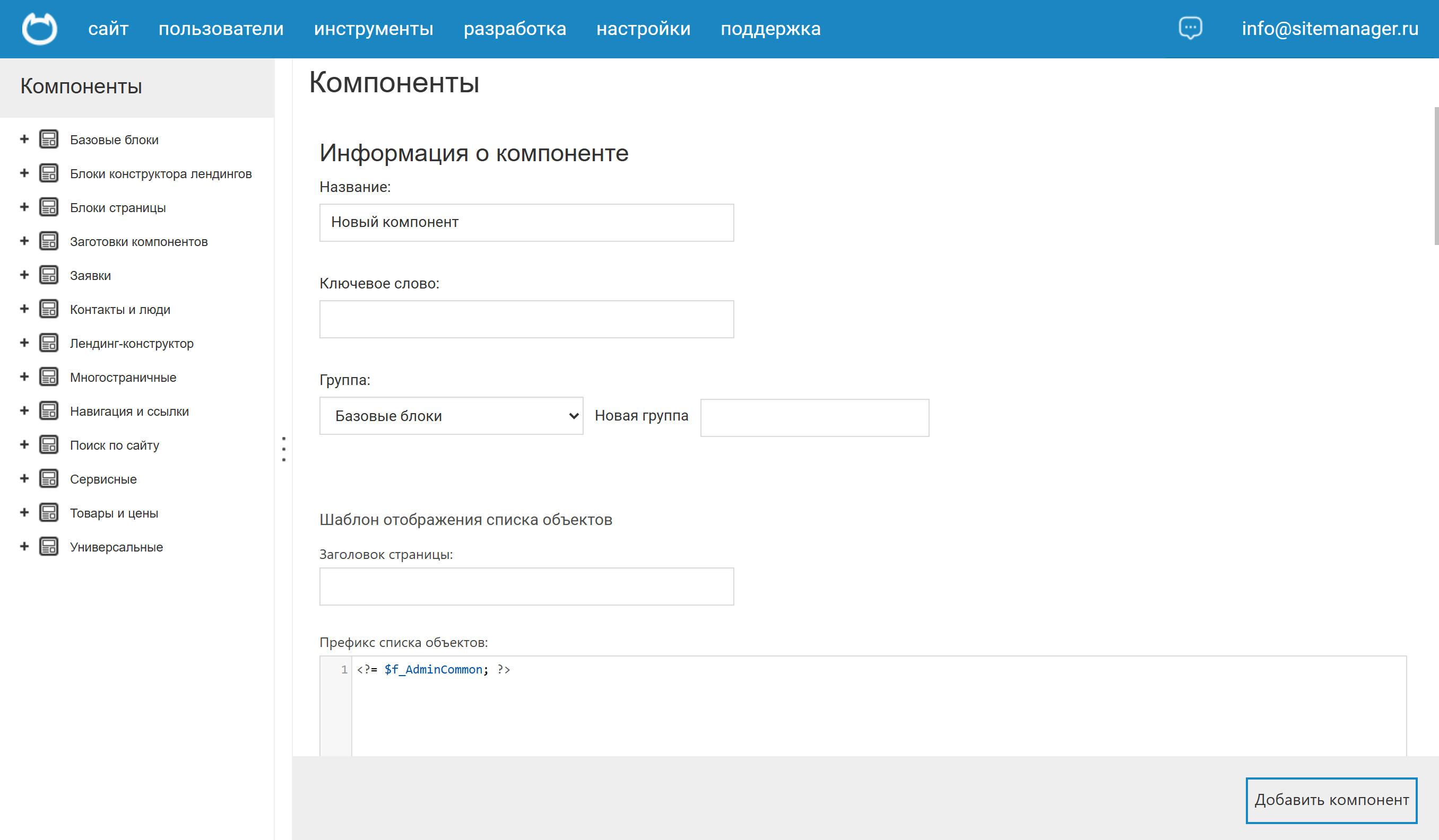Image resolution: width=1439 pixels, height=840 pixels.
Task: Select Товары и цены in the tree
Action: (114, 513)
